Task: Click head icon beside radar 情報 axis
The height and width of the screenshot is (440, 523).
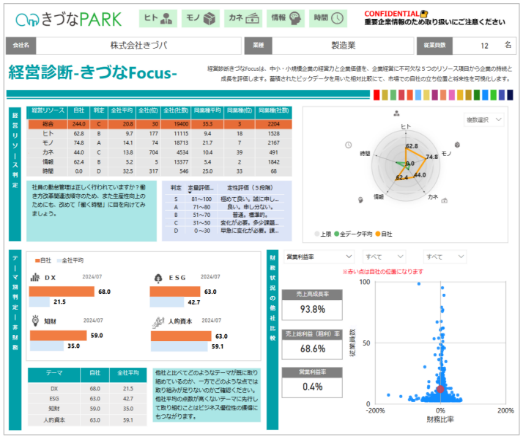Action: click(361, 200)
